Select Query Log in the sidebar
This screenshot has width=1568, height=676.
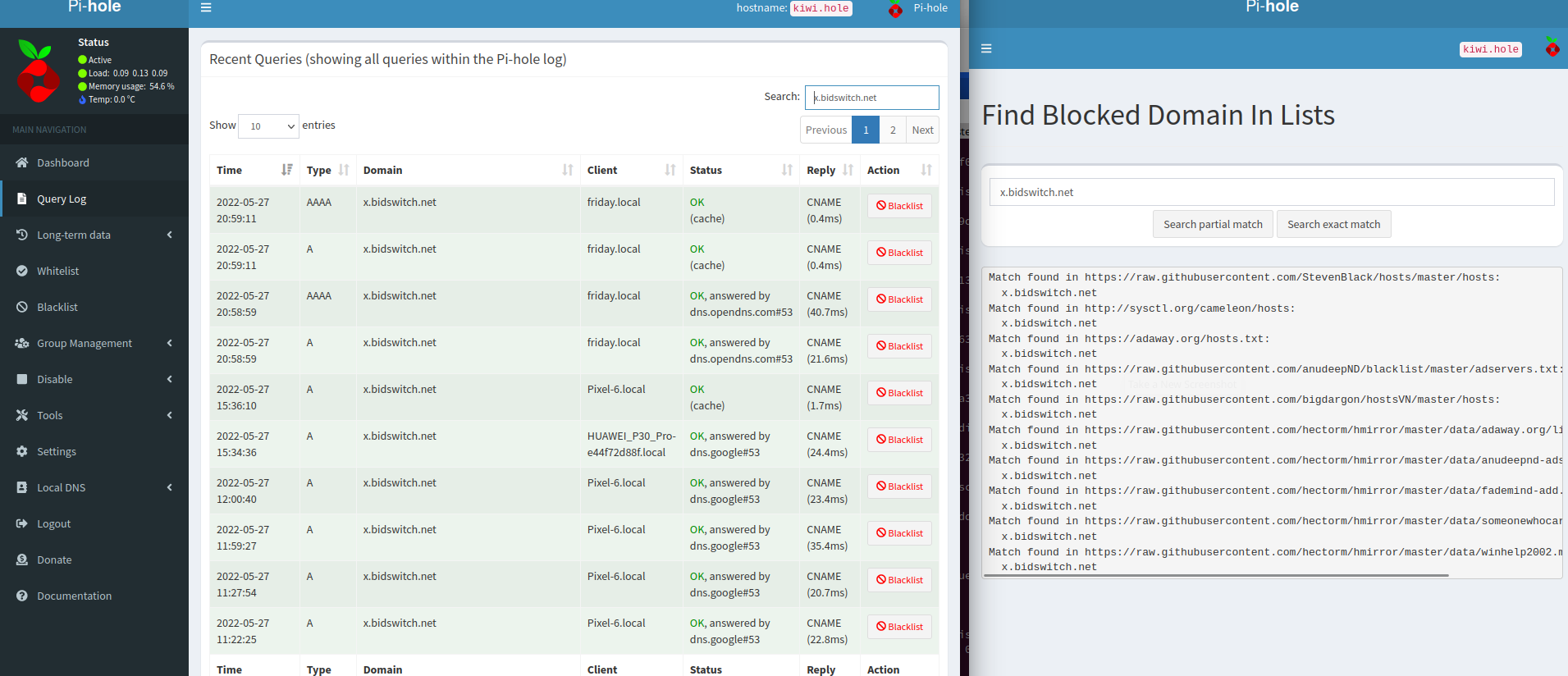(x=94, y=199)
